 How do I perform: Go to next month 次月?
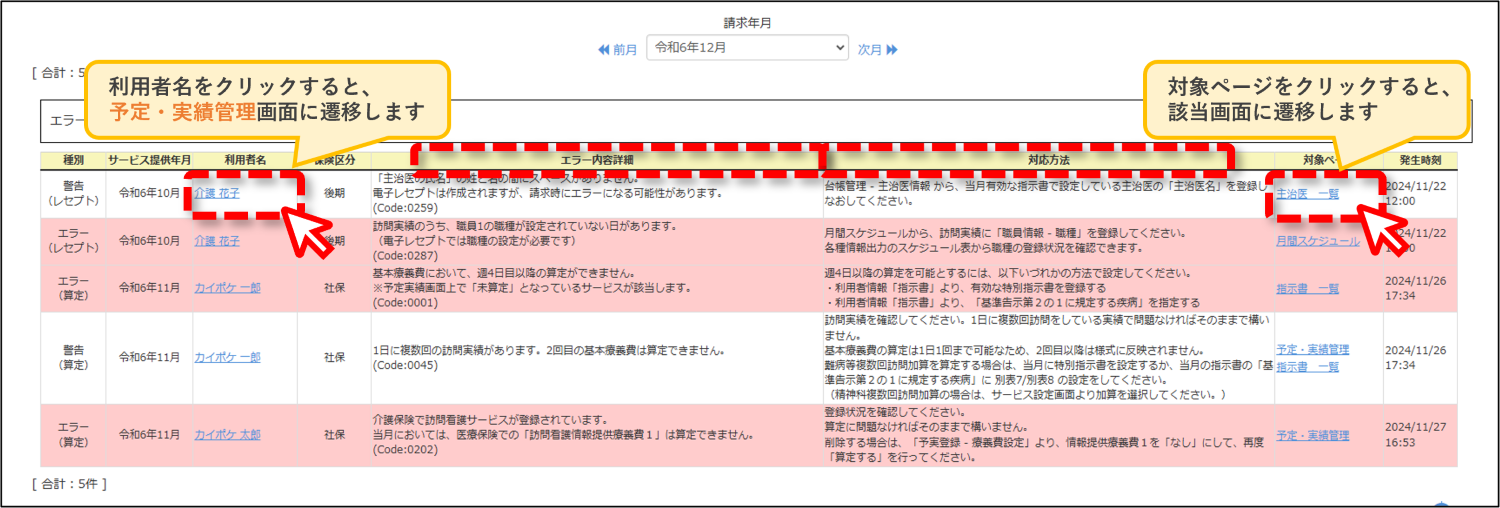click(x=878, y=49)
